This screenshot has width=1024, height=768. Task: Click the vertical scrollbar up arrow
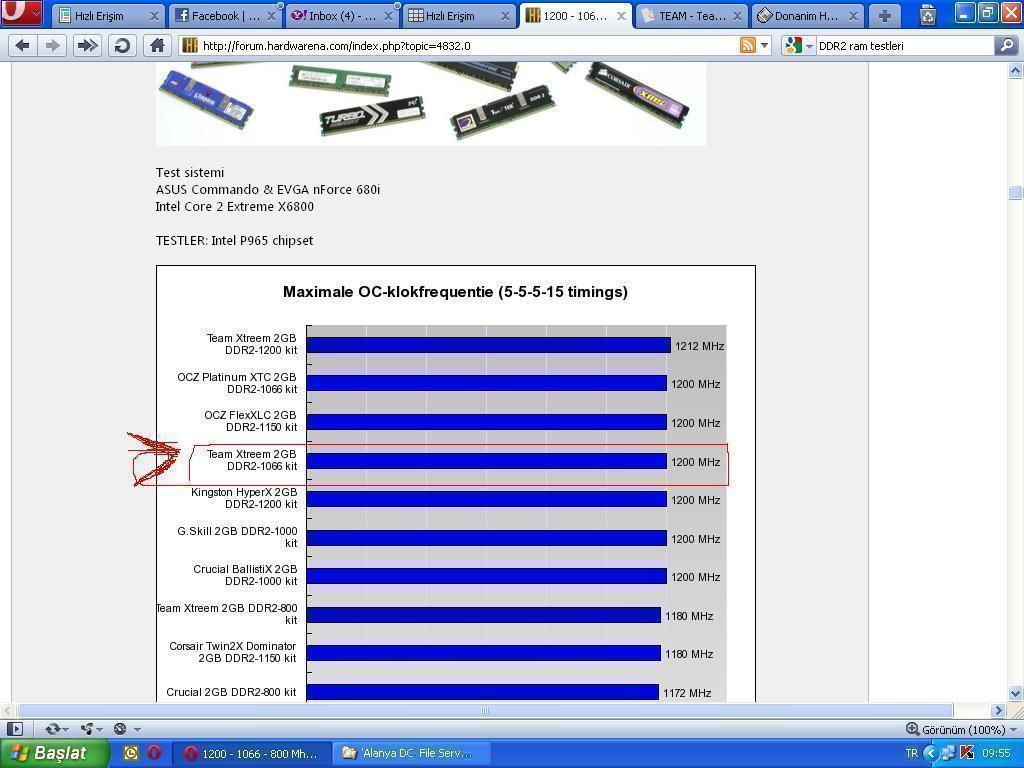click(x=1016, y=69)
